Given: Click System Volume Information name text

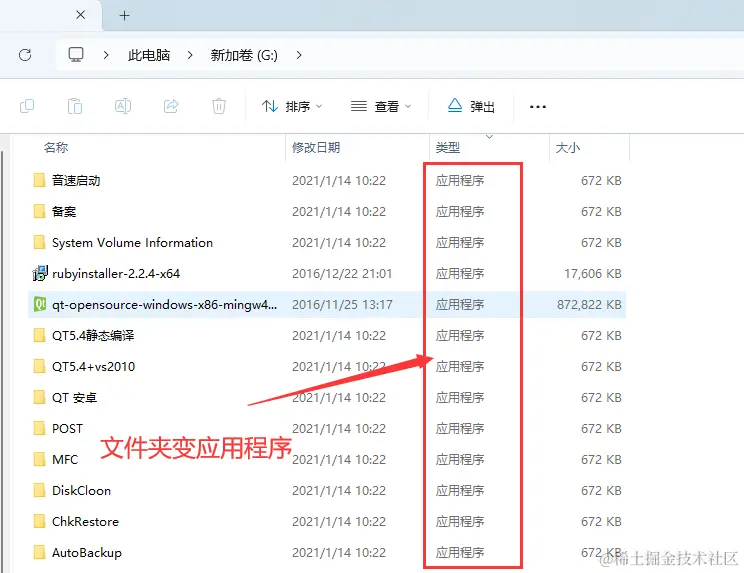Looking at the screenshot, I should point(132,242).
